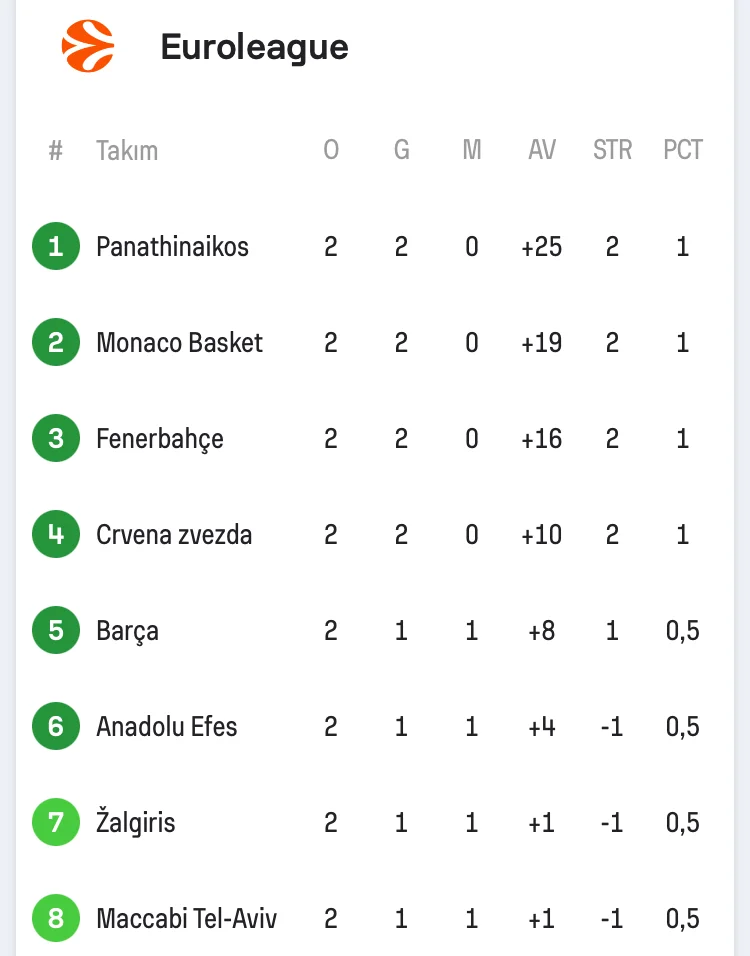Tap the rank 1 green badge
The image size is (750, 956).
(56, 247)
